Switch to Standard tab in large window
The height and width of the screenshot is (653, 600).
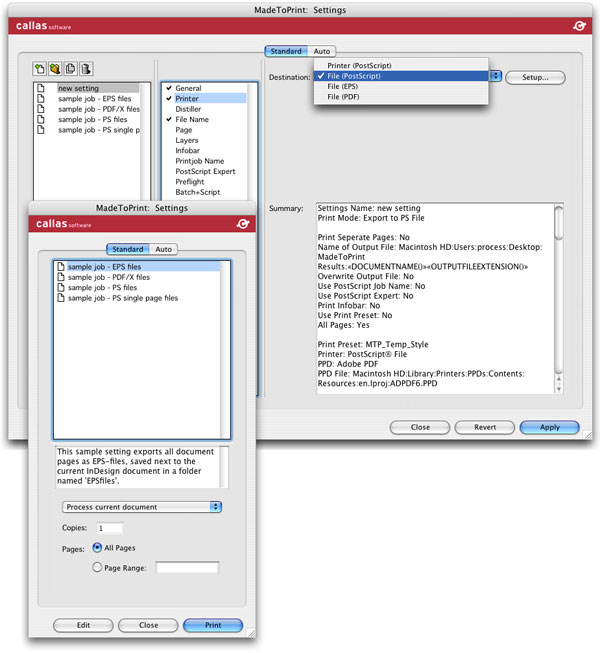pos(286,51)
